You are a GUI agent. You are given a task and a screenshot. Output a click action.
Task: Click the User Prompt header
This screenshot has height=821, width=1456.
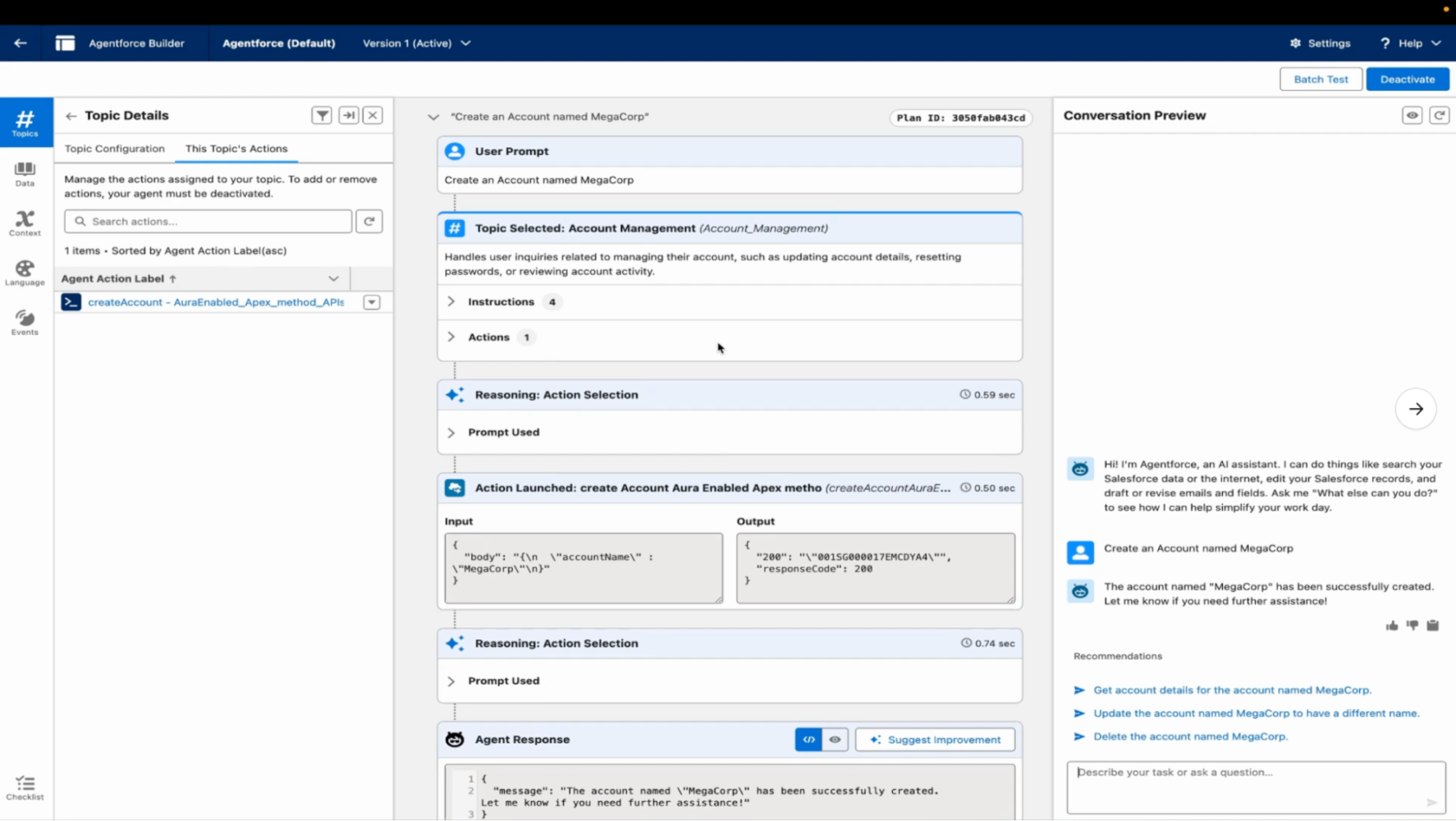(730, 152)
